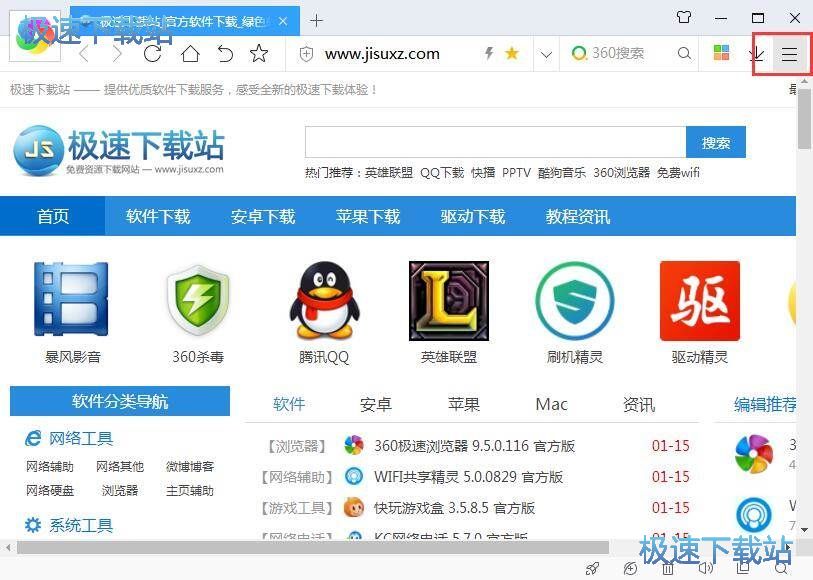Switch to the 安卓 list tab
813x580 pixels.
point(376,404)
